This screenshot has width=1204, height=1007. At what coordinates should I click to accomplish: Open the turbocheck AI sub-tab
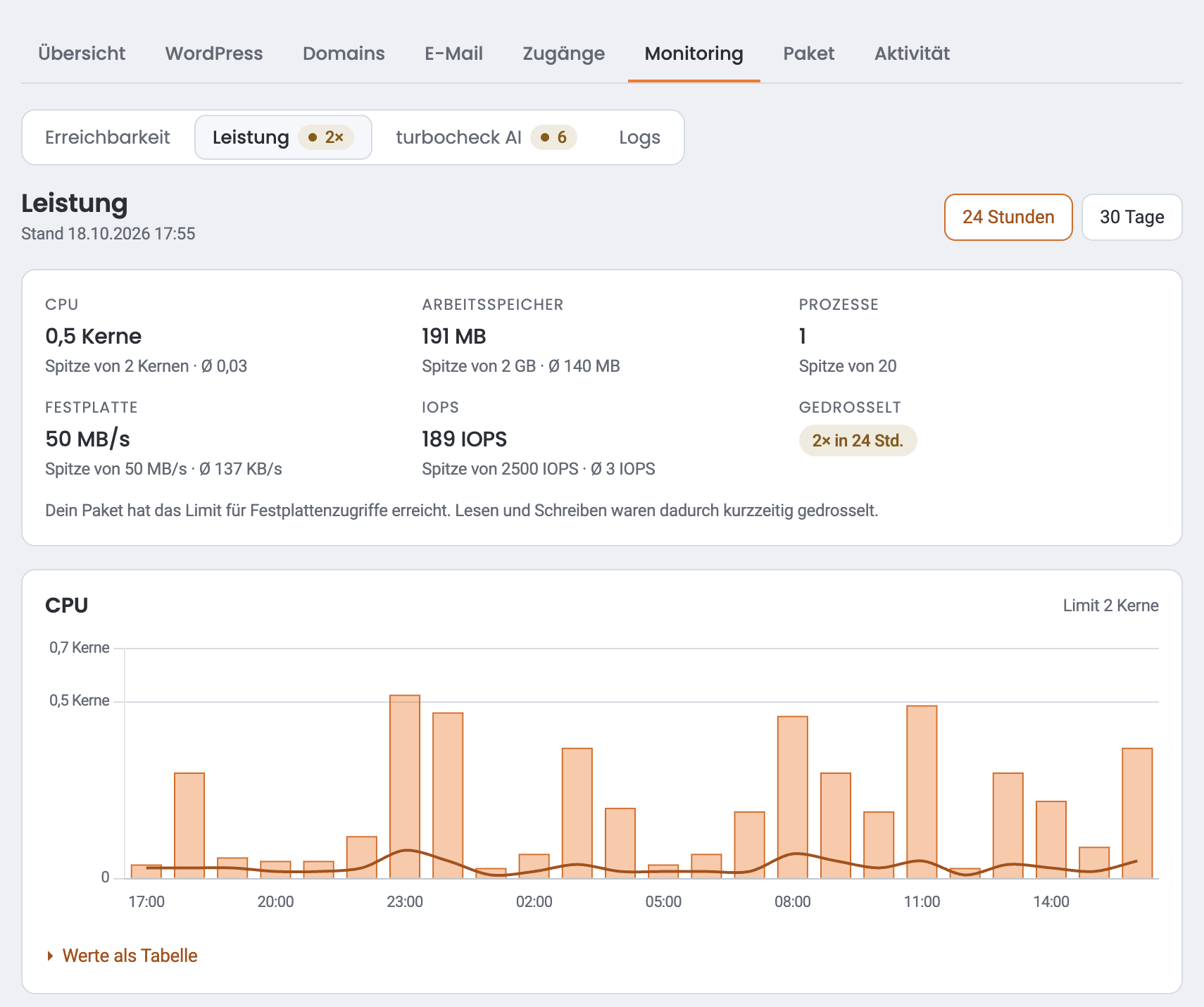point(487,137)
